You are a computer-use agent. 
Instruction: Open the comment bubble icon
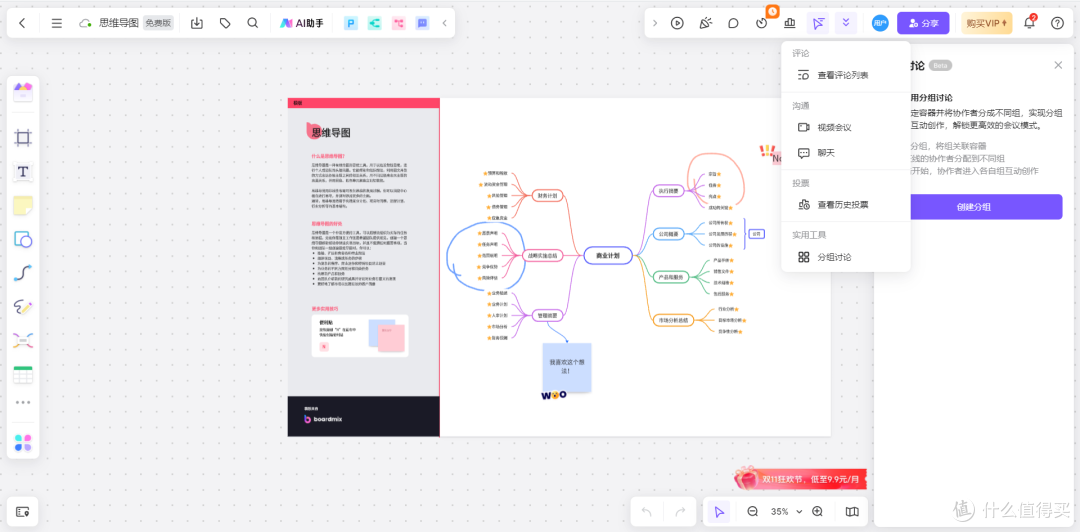pos(734,23)
